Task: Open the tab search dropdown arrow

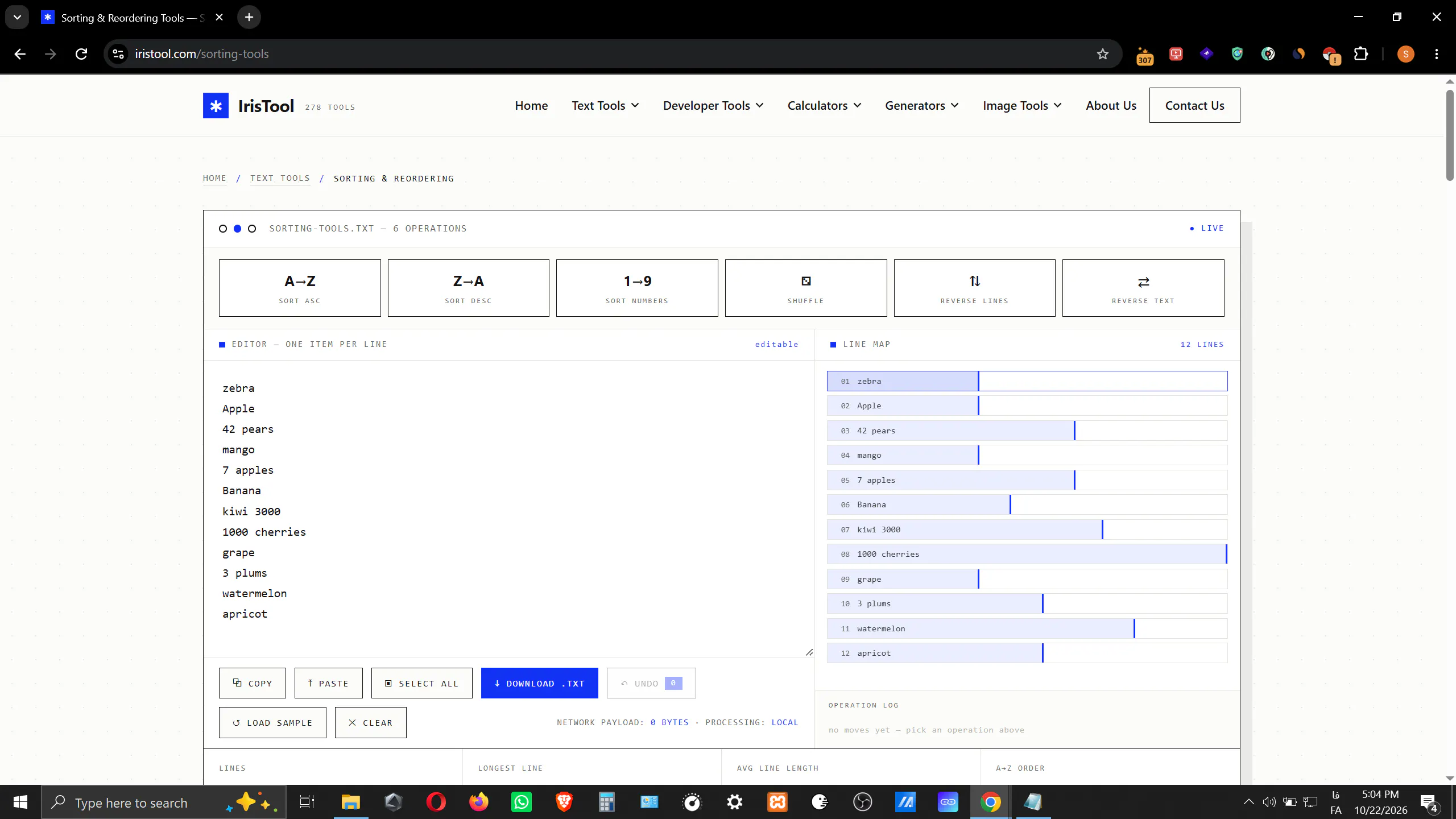Action: click(17, 17)
